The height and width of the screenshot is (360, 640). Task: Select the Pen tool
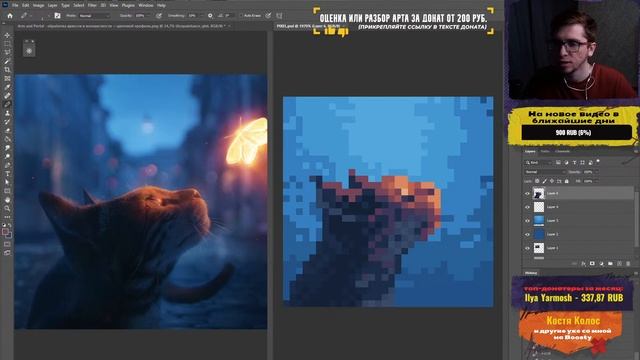[x=7, y=165]
